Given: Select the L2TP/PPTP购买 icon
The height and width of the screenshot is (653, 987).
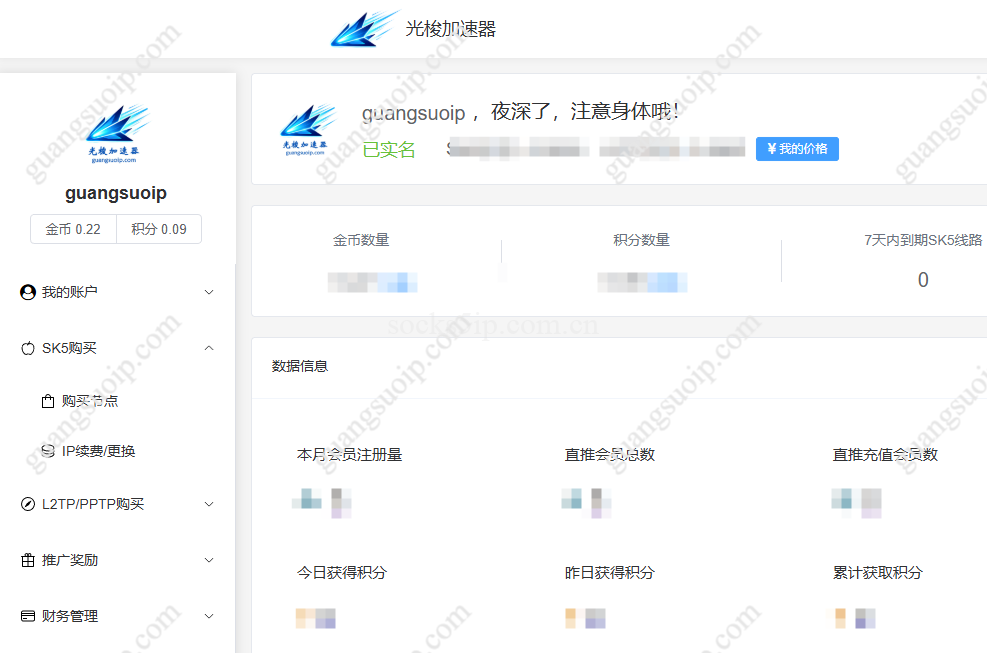Looking at the screenshot, I should point(26,504).
